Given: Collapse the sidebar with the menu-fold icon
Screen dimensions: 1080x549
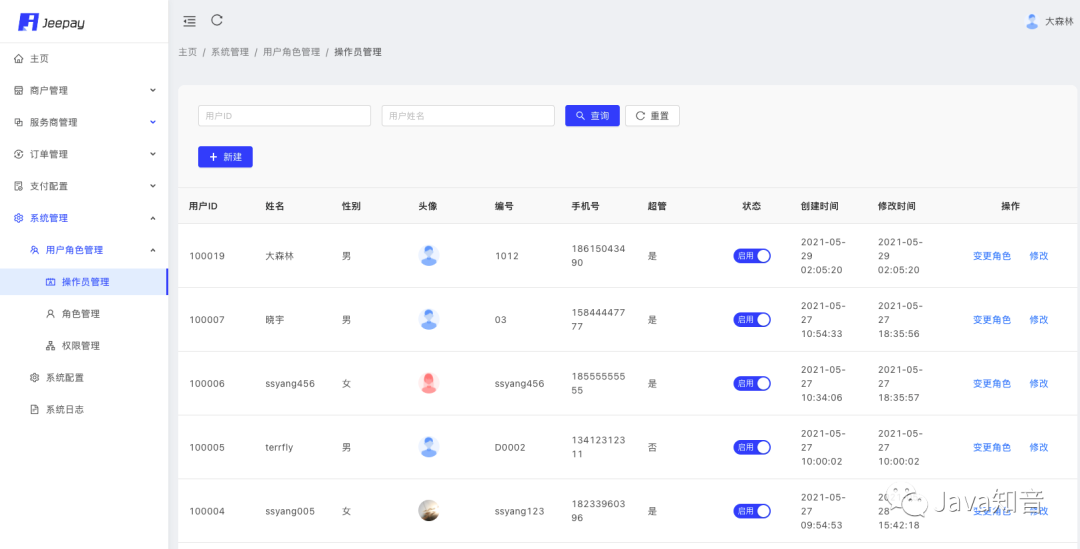Looking at the screenshot, I should coord(189,21).
